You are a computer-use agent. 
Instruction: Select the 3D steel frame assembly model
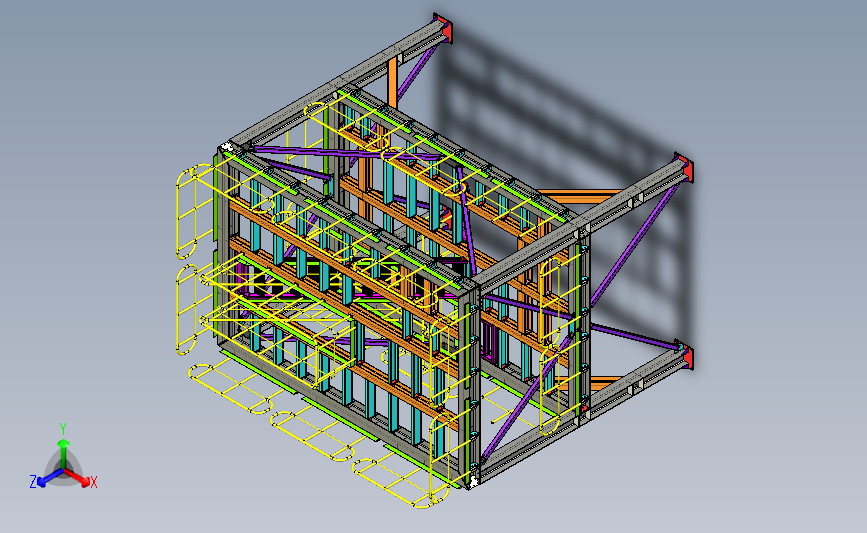coord(435,260)
